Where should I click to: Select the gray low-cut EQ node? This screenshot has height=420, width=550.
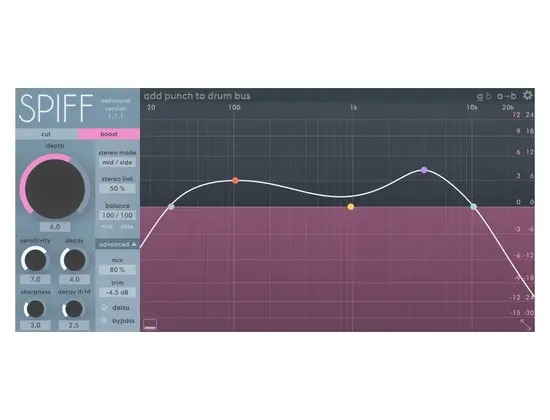(171, 207)
